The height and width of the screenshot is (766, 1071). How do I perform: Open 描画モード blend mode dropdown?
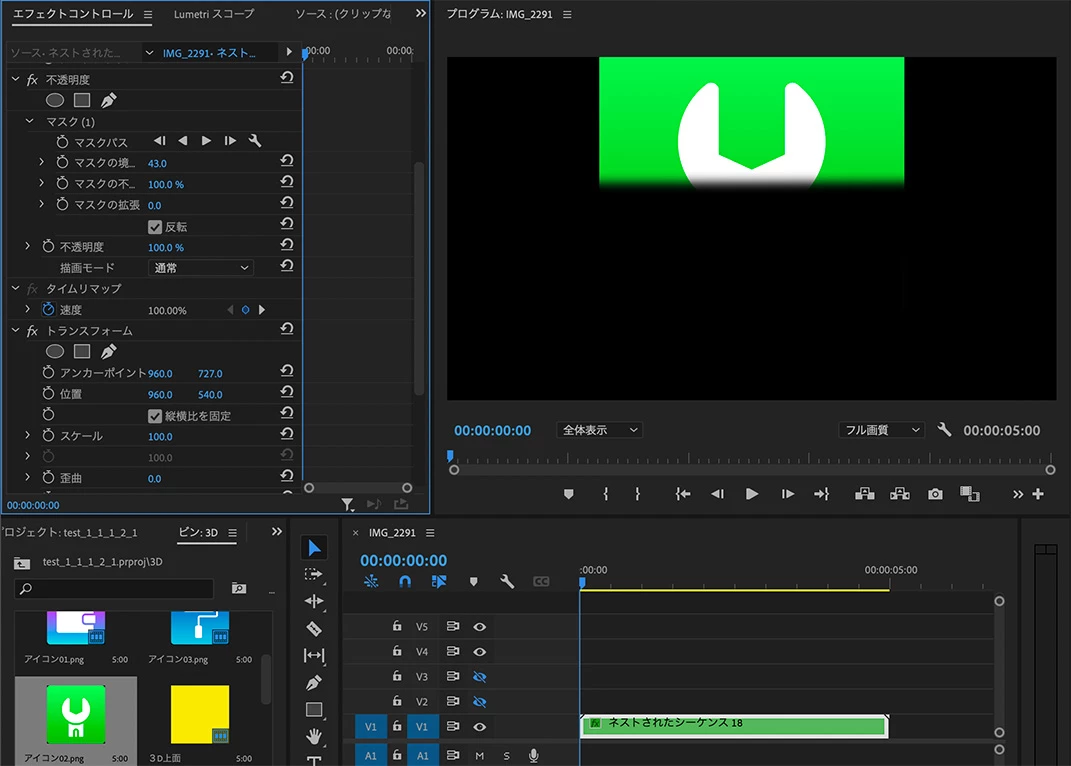click(x=201, y=268)
